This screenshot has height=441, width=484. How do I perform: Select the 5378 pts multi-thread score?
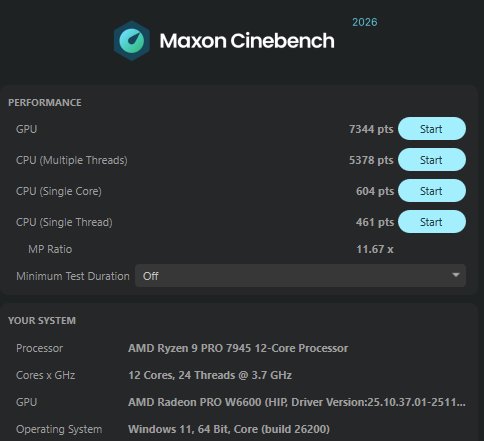pos(371,160)
